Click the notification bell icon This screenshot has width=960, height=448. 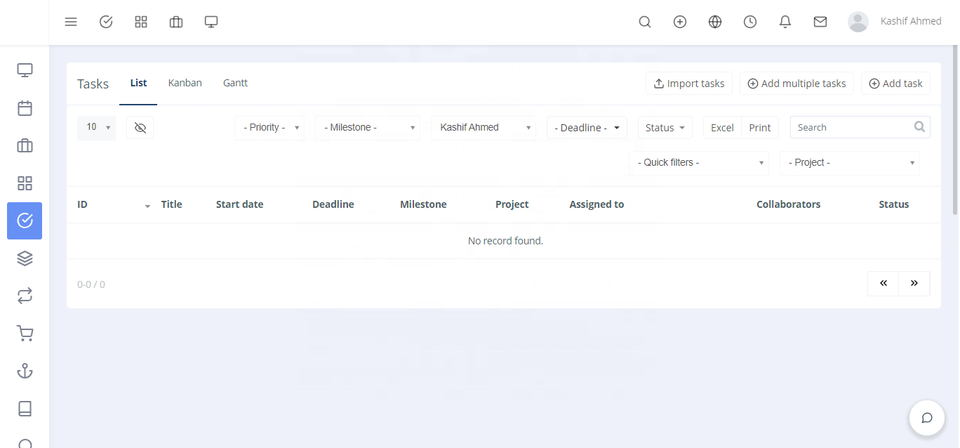785,22
